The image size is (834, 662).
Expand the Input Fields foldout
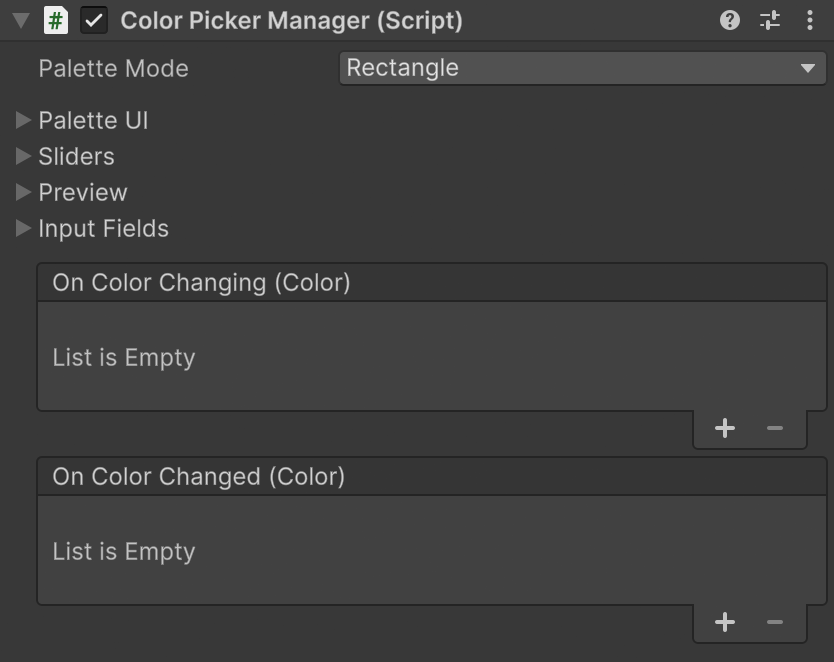(24, 229)
